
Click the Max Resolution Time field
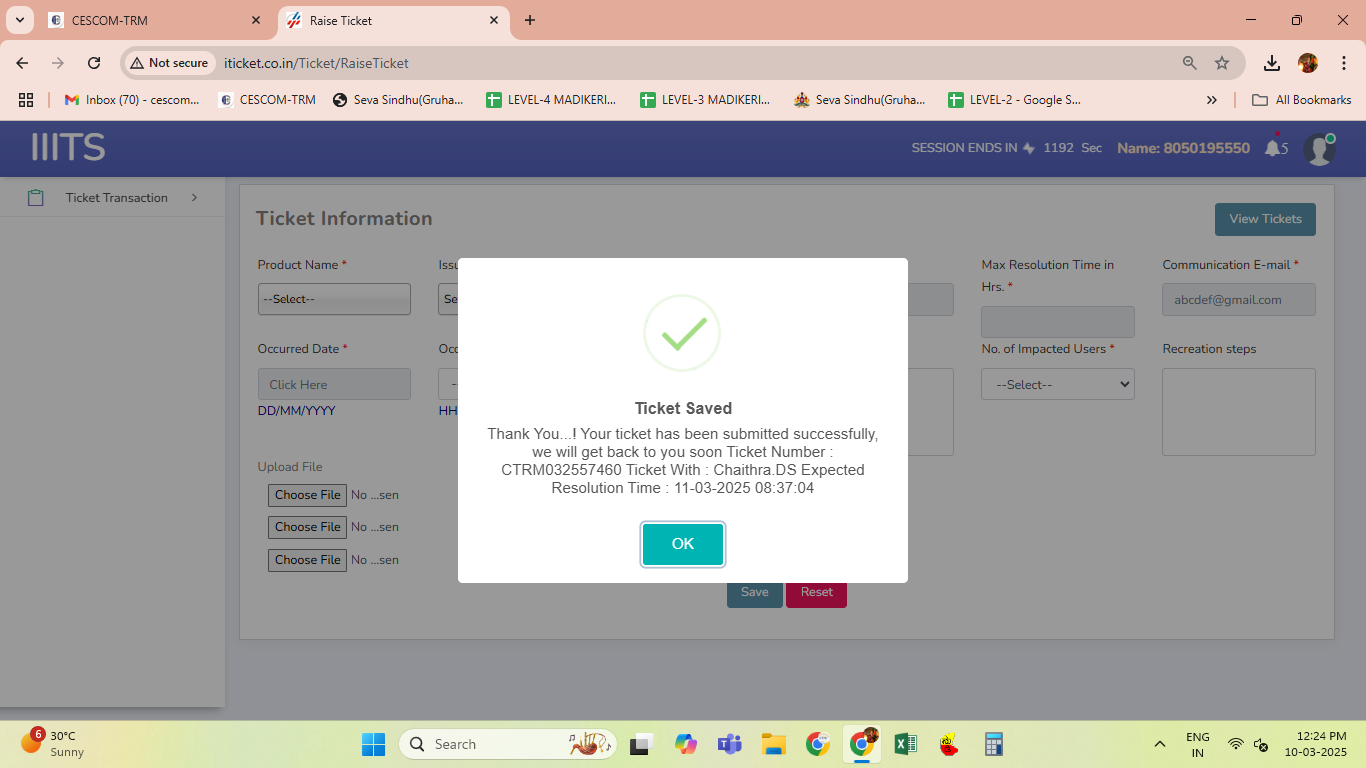coord(1058,322)
